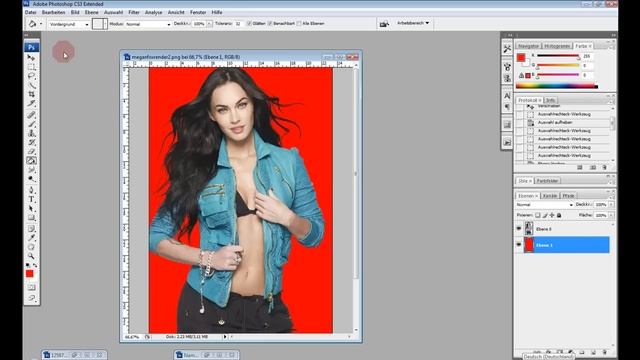This screenshot has height=360, width=640.
Task: Open the Bearbeiten menu
Action: click(53, 13)
